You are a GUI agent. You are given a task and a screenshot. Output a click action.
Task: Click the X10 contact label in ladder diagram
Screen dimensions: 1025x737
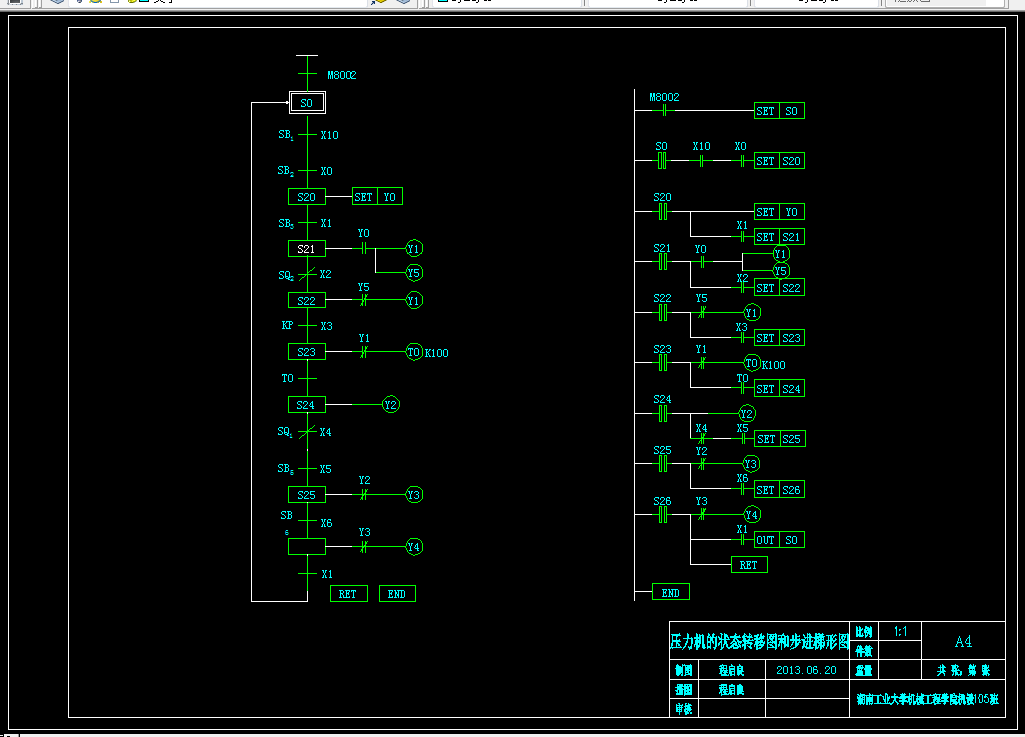click(701, 146)
